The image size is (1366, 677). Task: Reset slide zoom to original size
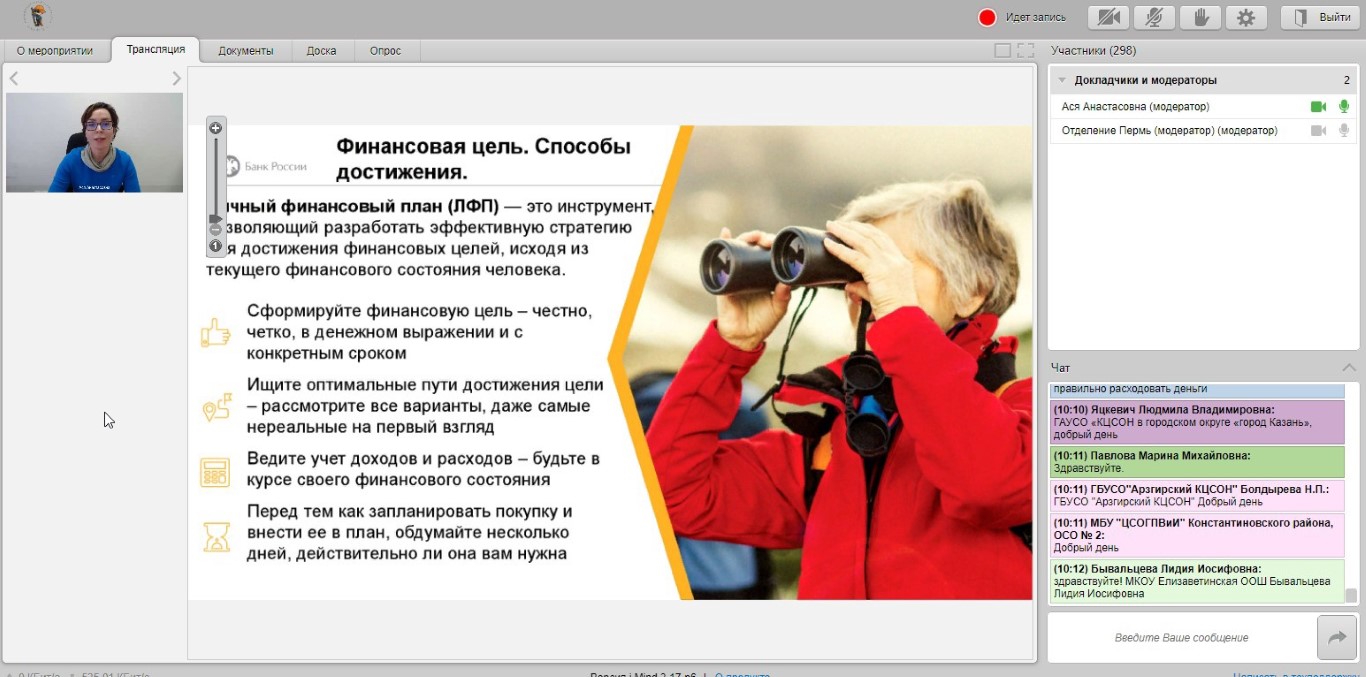[x=215, y=245]
